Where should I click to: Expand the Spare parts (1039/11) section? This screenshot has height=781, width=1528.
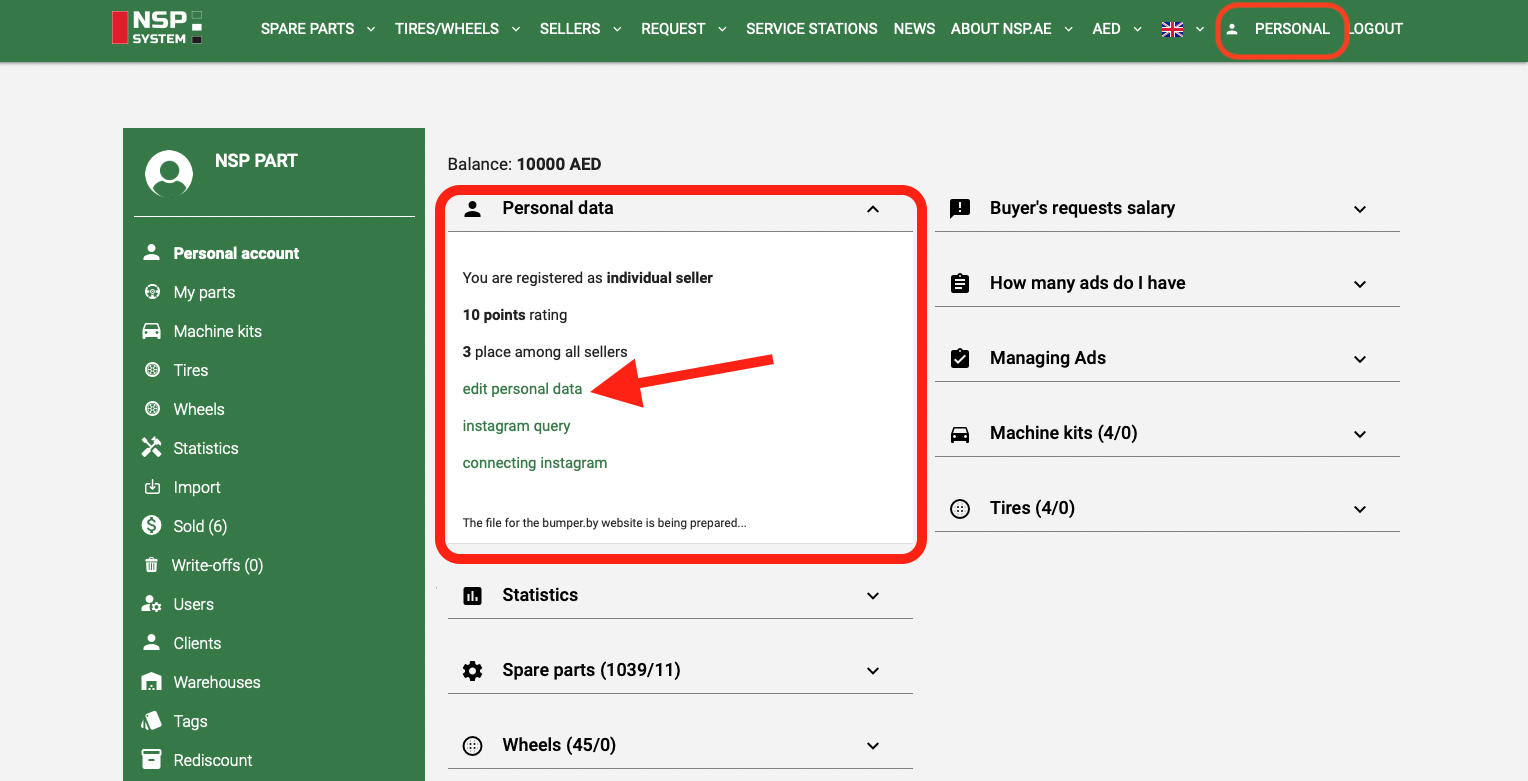[872, 671]
